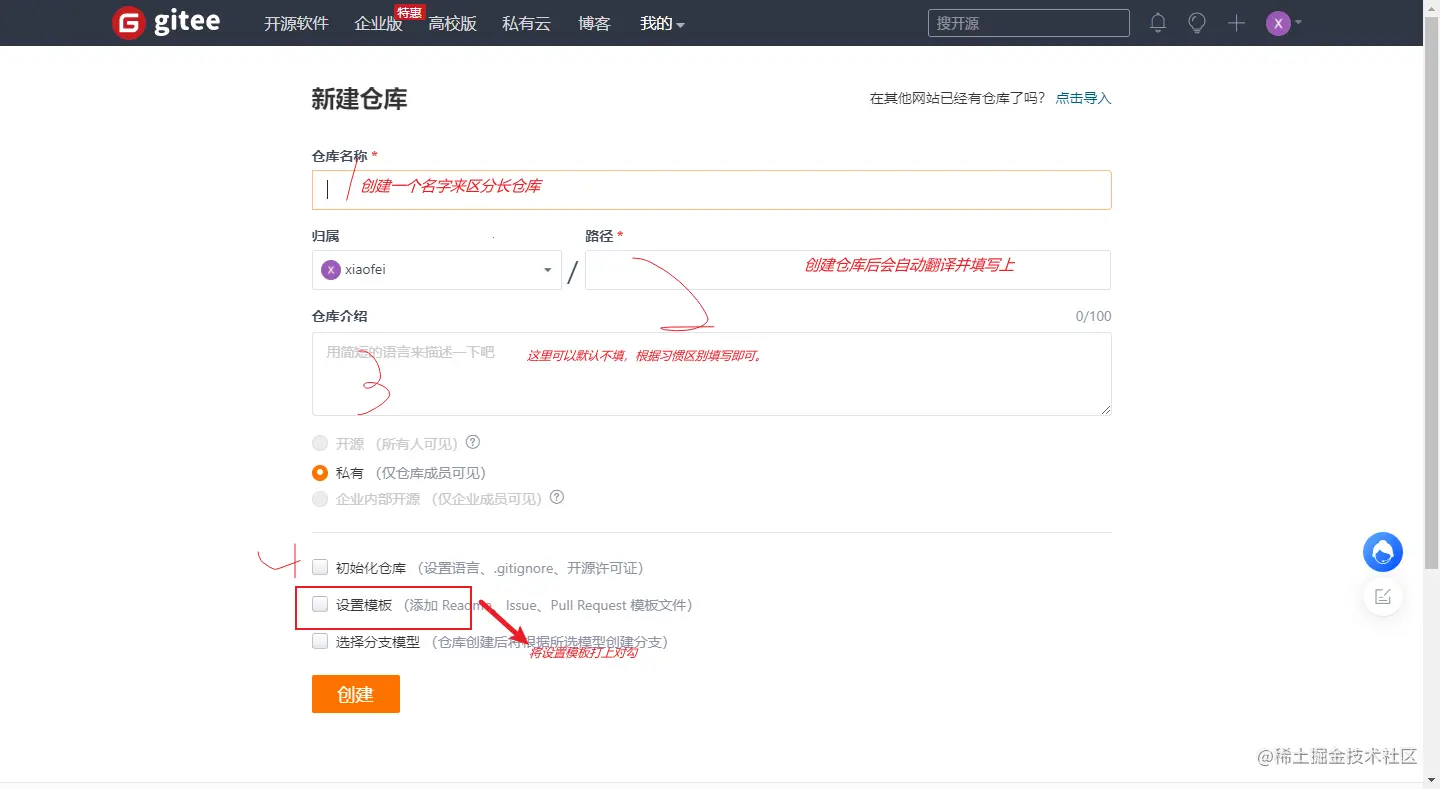Click the 搜开源 search box
The height and width of the screenshot is (789, 1440).
tap(1029, 23)
